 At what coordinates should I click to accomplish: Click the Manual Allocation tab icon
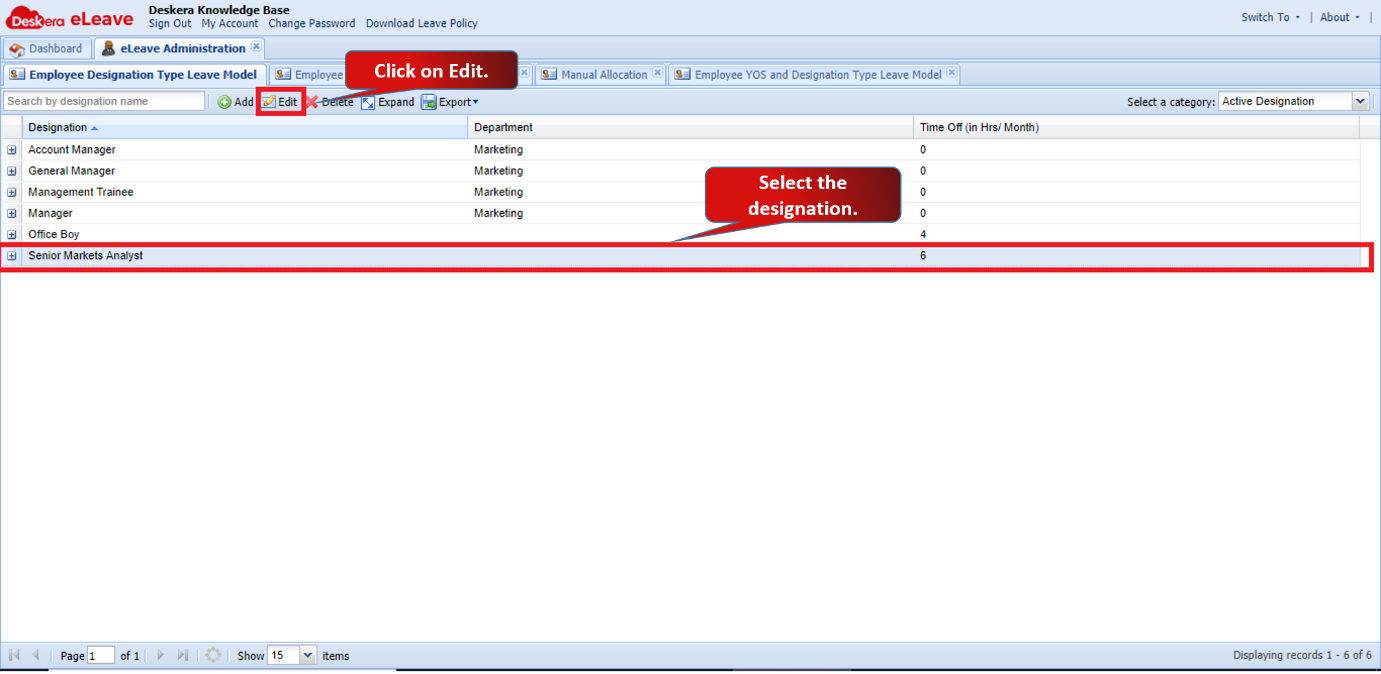[548, 75]
